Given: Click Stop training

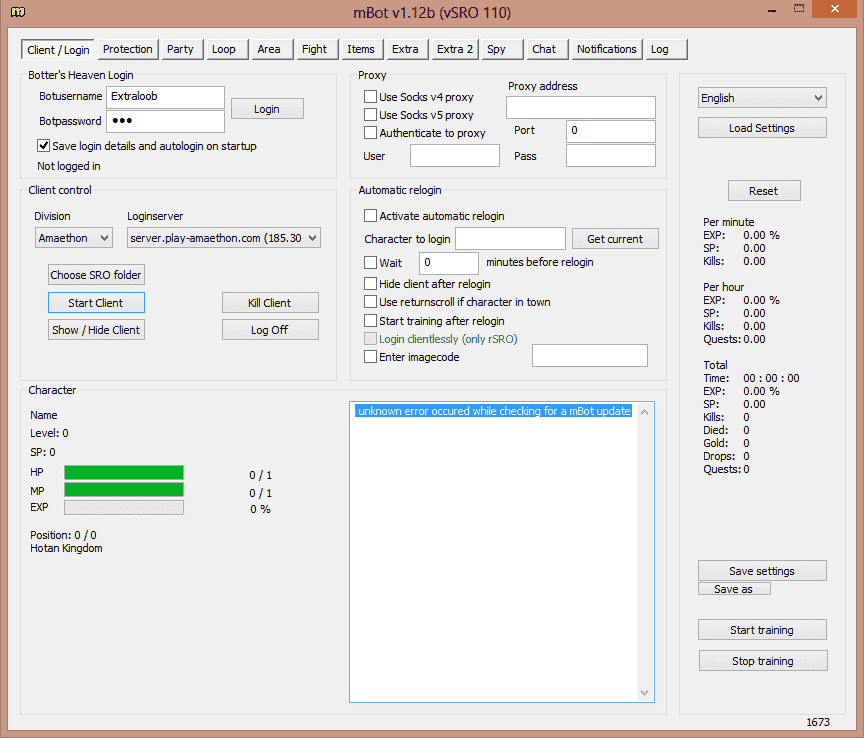Looking at the screenshot, I should click(x=763, y=660).
